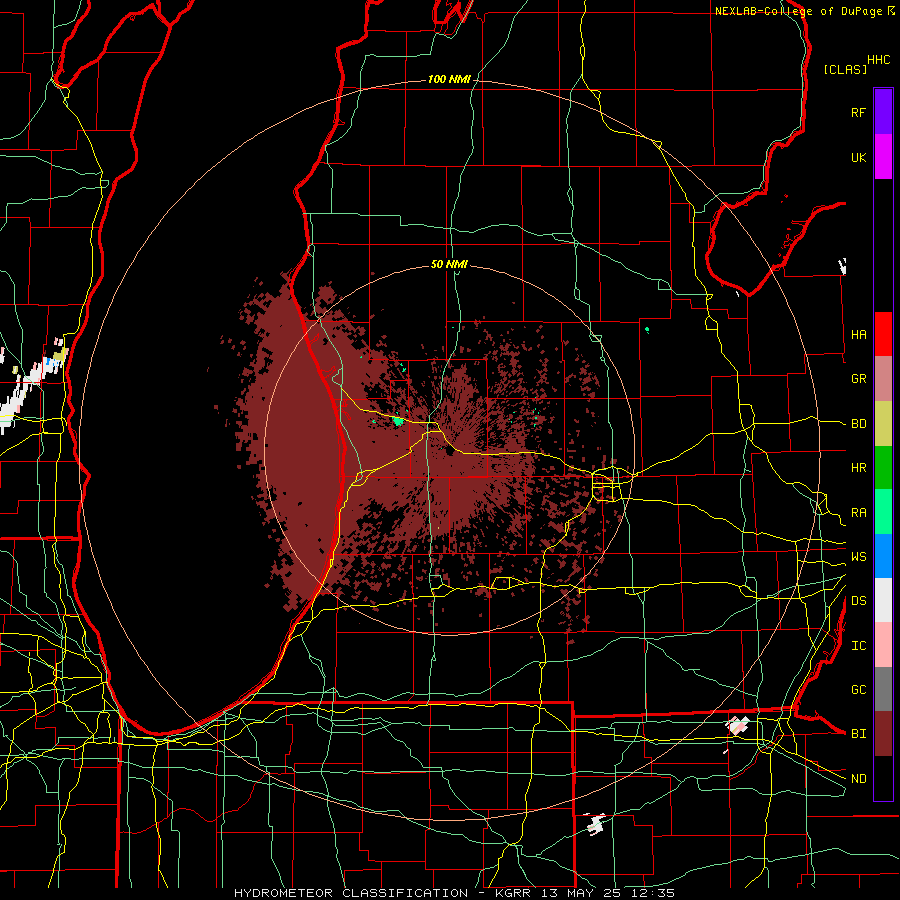Click the red HA color swatch
900x900 pixels.
click(883, 334)
